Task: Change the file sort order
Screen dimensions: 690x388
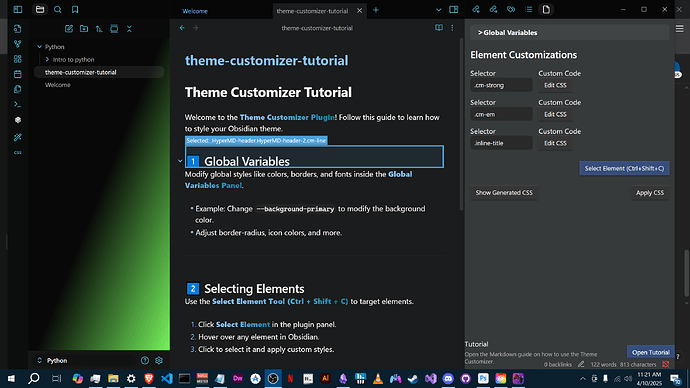Action: pos(99,29)
